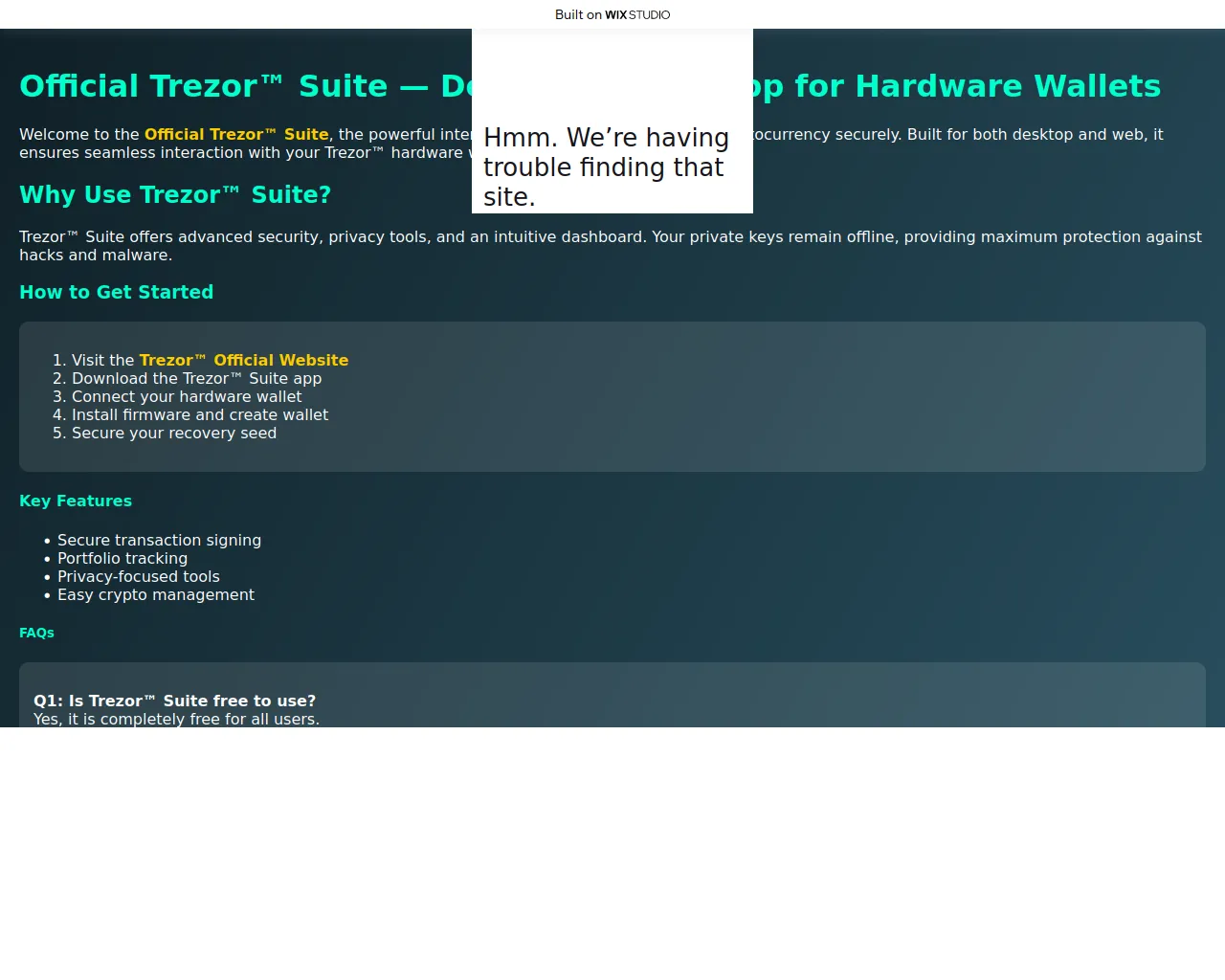Open the Trezor™ Official Website link
The height and width of the screenshot is (980, 1225).
tap(244, 360)
